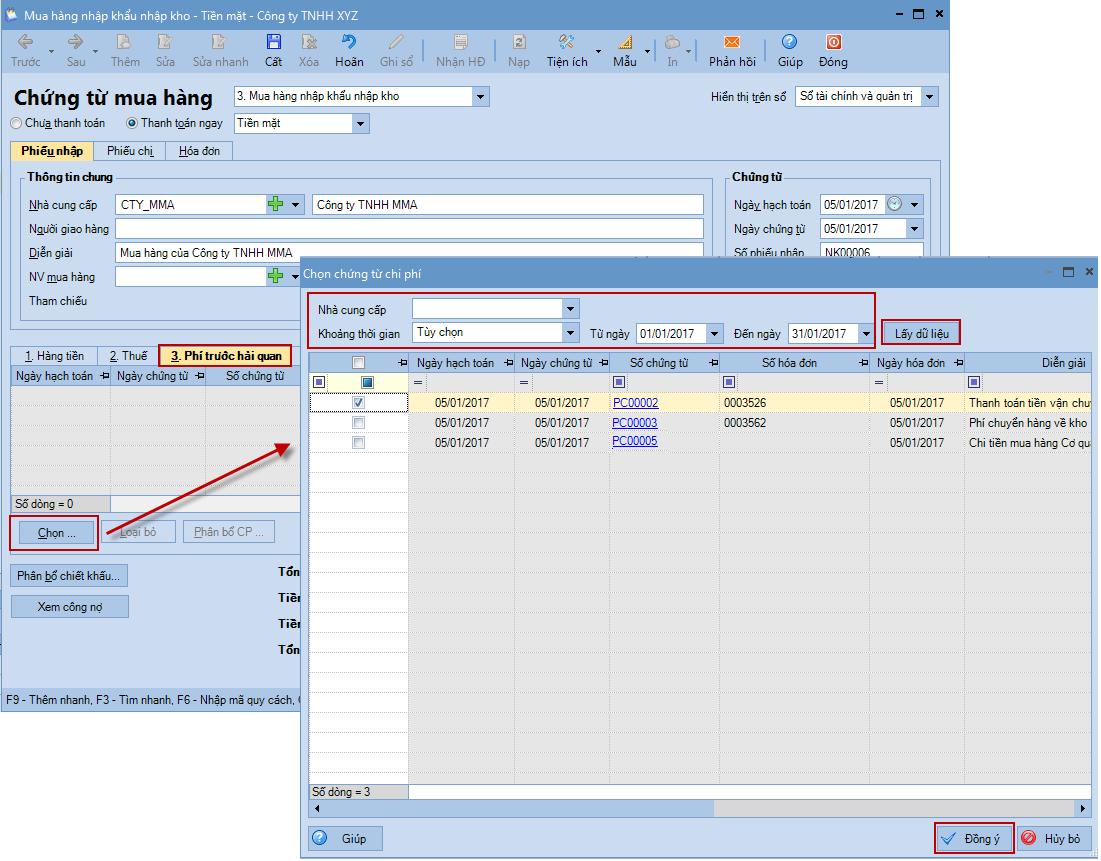Click green plus beside Nhà cung cấp CTY_MMA

[x=275, y=205]
